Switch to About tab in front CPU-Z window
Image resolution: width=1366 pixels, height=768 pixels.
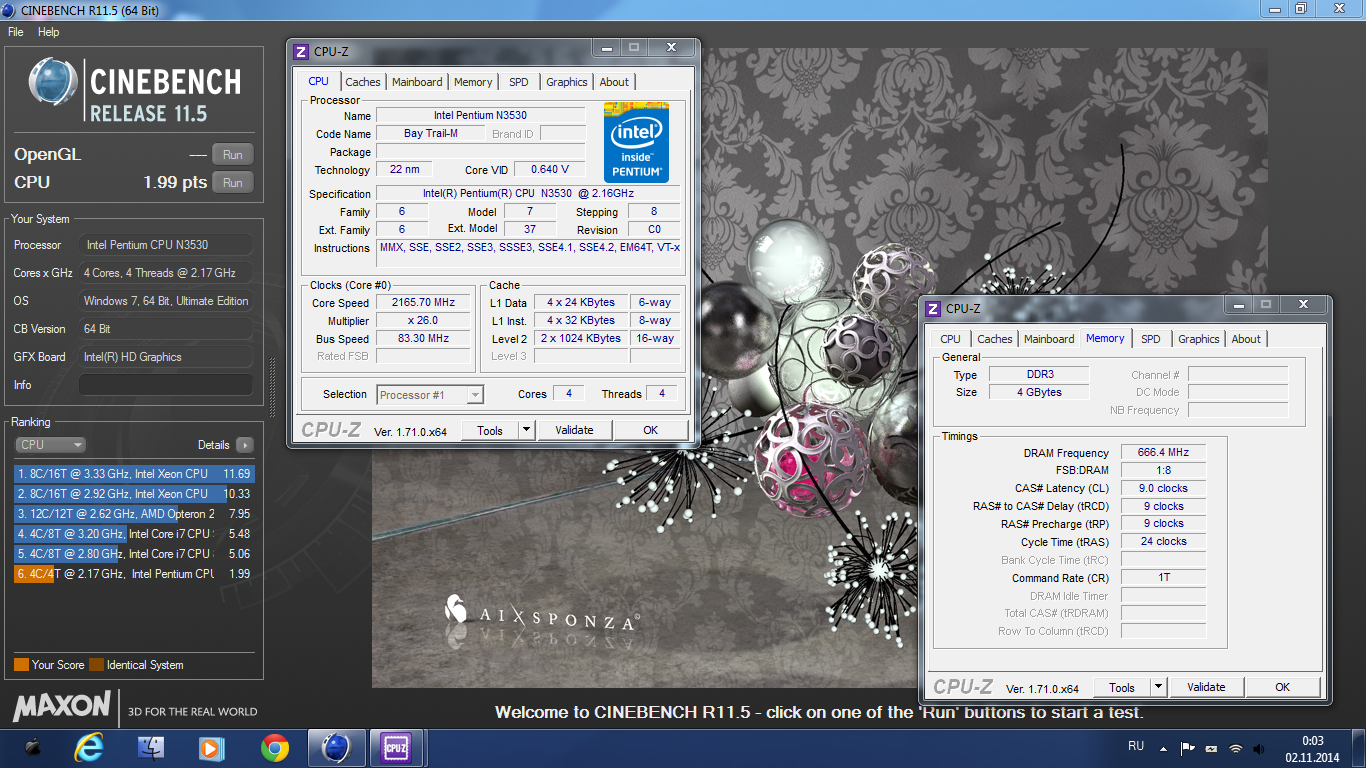614,82
